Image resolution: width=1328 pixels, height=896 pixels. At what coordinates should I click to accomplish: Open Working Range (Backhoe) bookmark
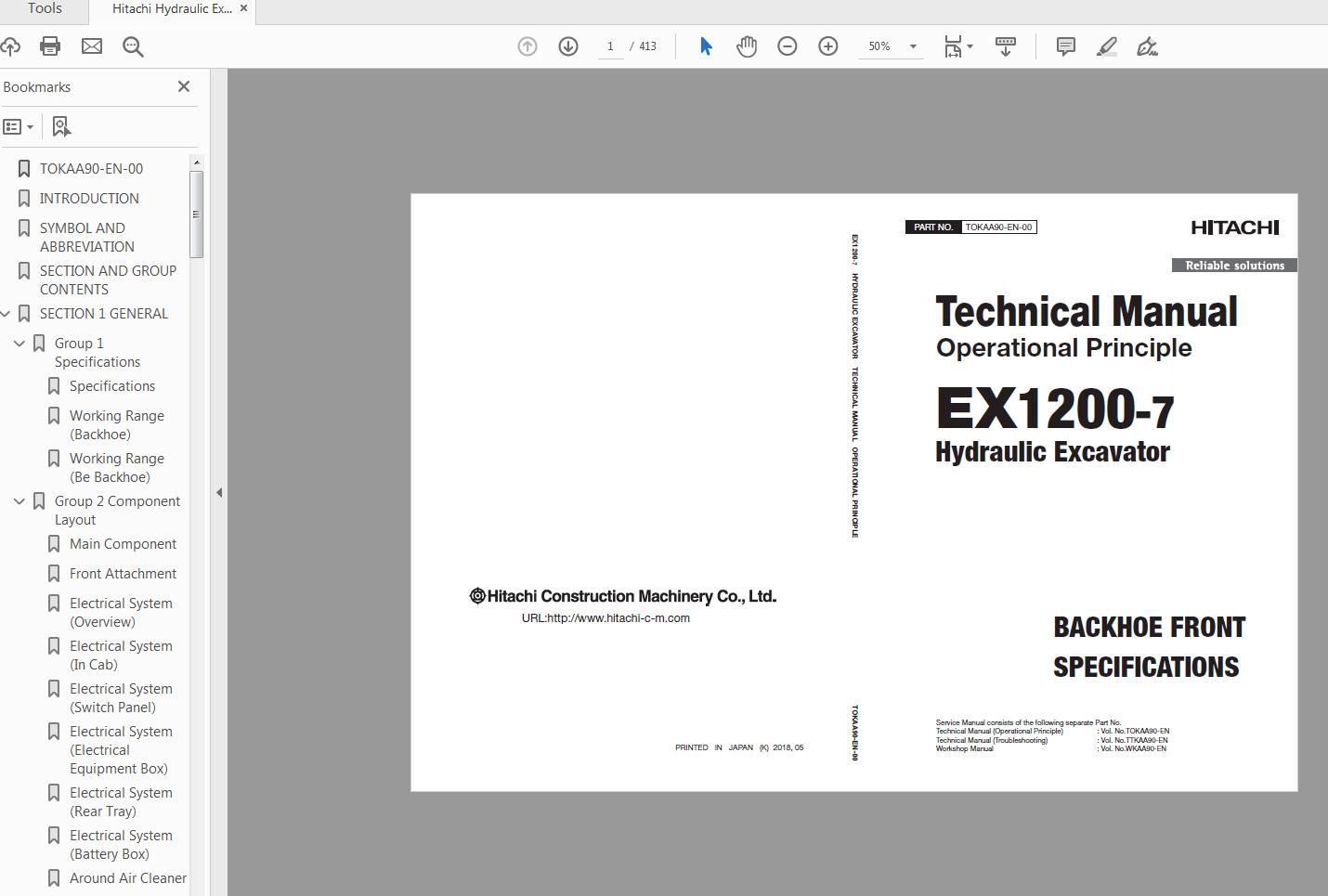click(x=117, y=425)
